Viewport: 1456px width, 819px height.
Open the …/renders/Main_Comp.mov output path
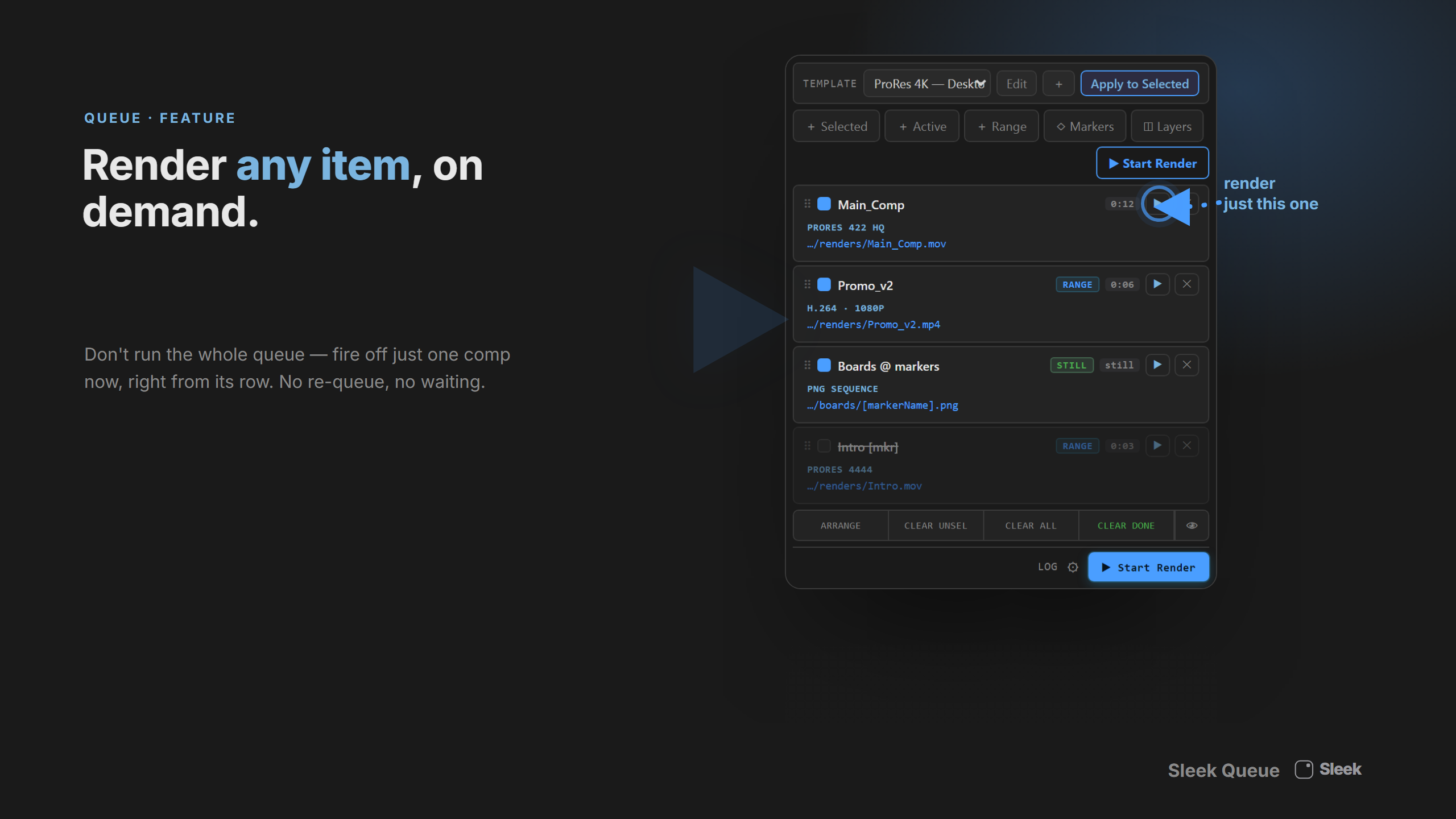(876, 244)
